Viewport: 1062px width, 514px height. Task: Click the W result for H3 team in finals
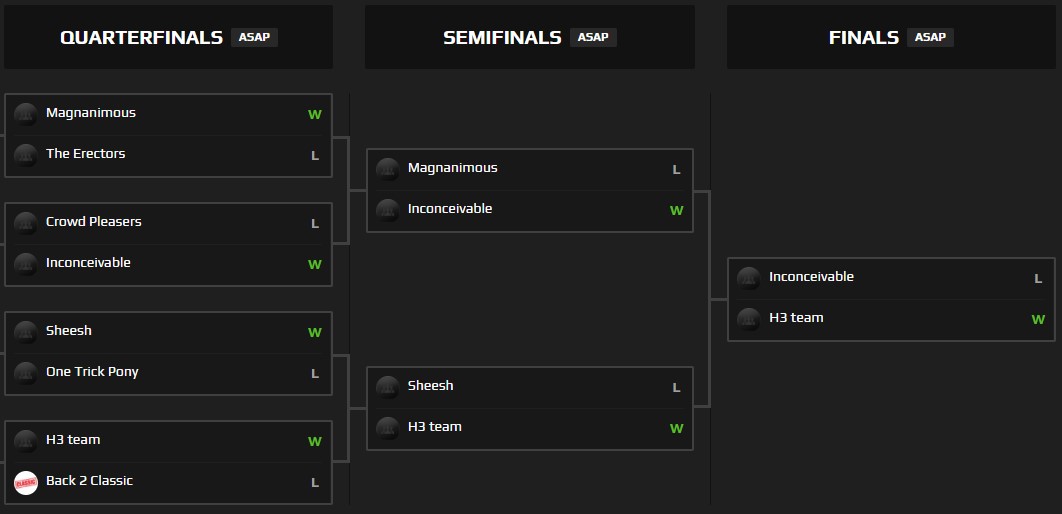[x=1038, y=320]
